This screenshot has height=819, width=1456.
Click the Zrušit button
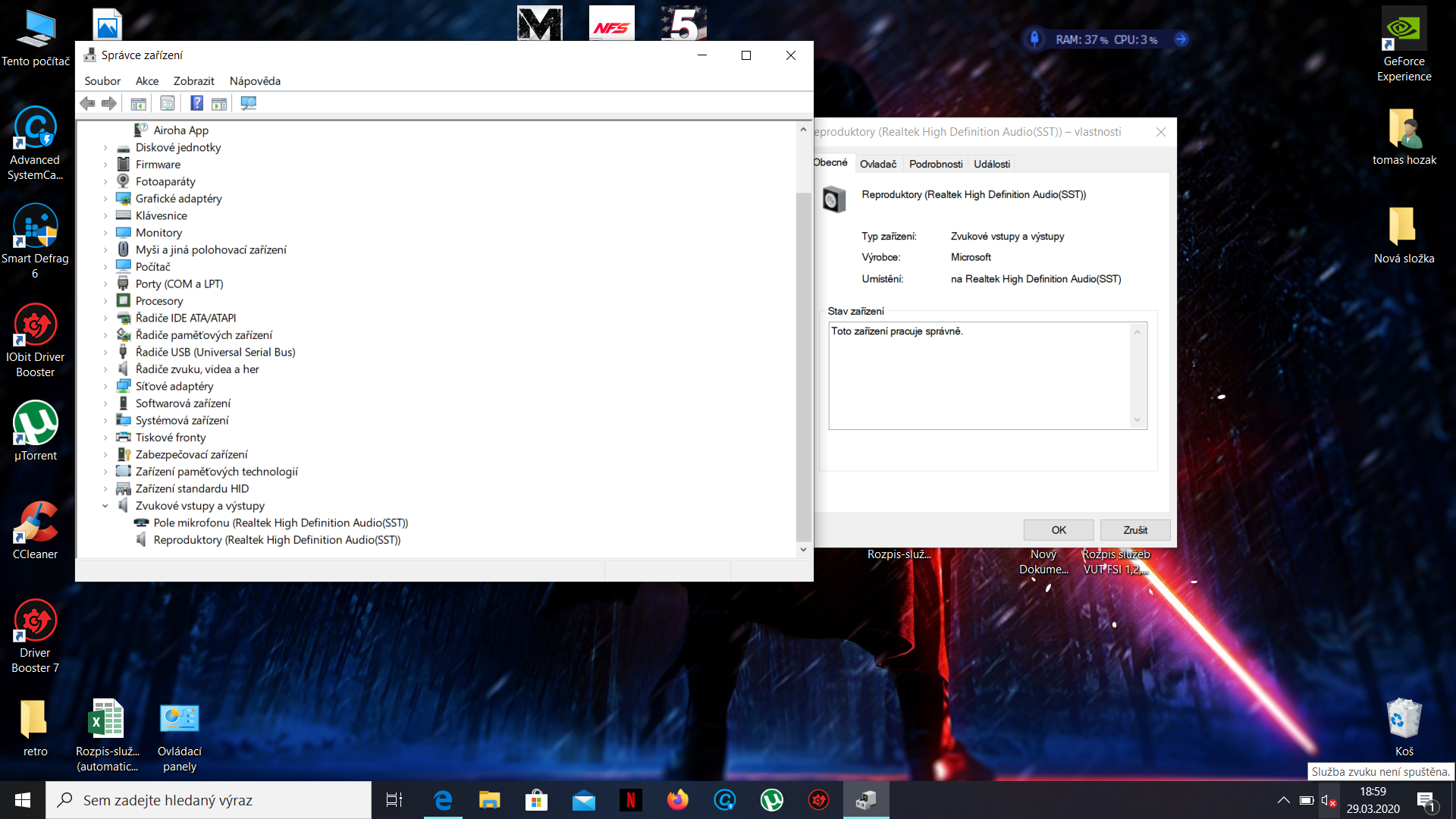1134,530
